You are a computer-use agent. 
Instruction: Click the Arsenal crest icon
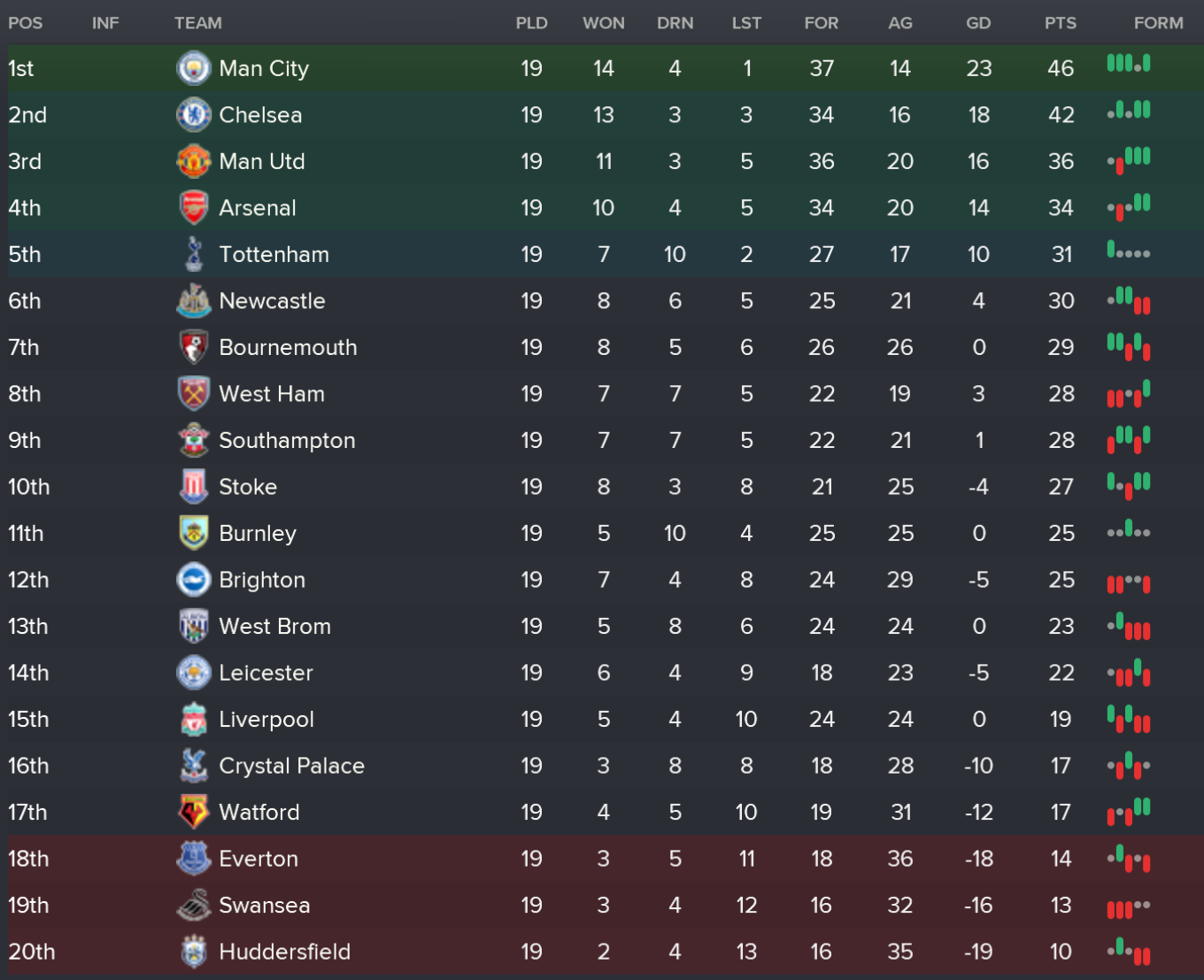coord(193,208)
